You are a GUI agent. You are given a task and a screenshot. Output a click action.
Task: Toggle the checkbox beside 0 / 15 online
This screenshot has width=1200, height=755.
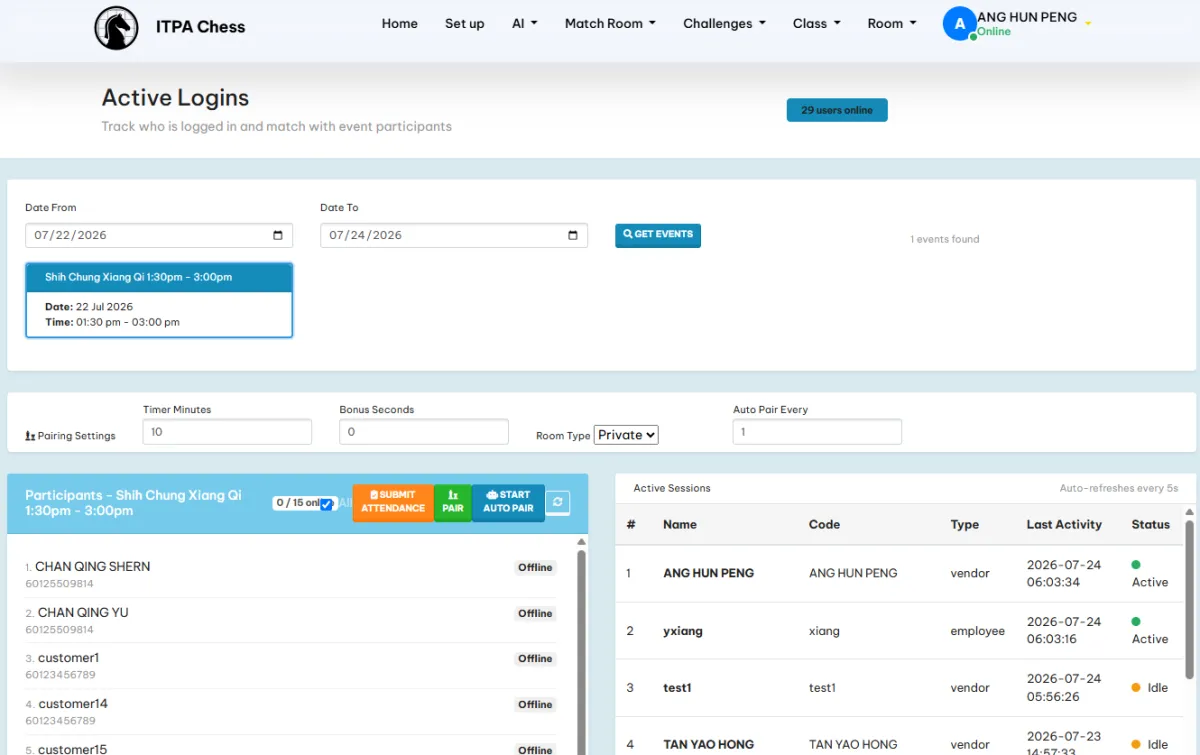tap(326, 504)
